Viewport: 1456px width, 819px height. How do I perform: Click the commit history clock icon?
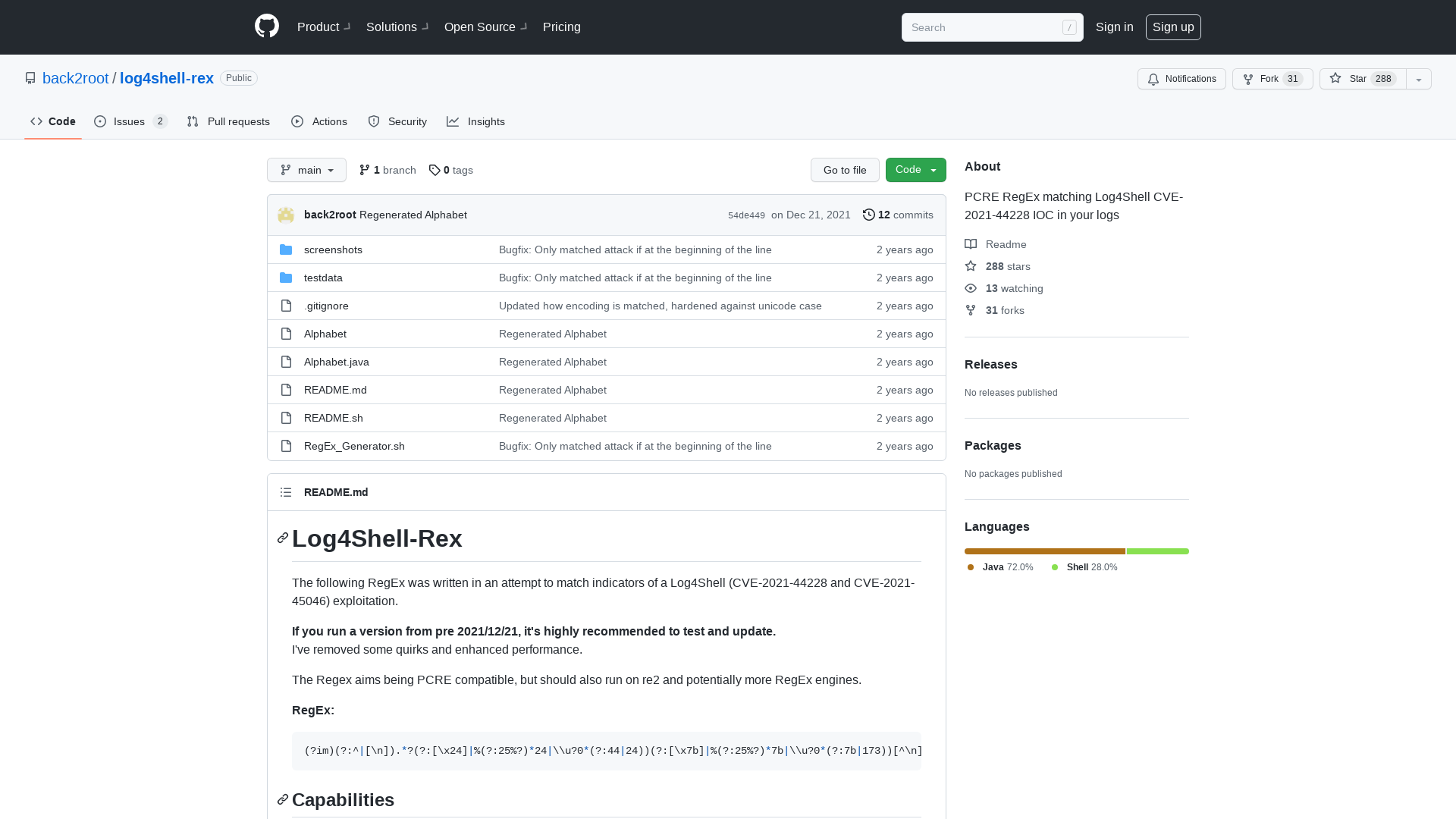(x=869, y=215)
